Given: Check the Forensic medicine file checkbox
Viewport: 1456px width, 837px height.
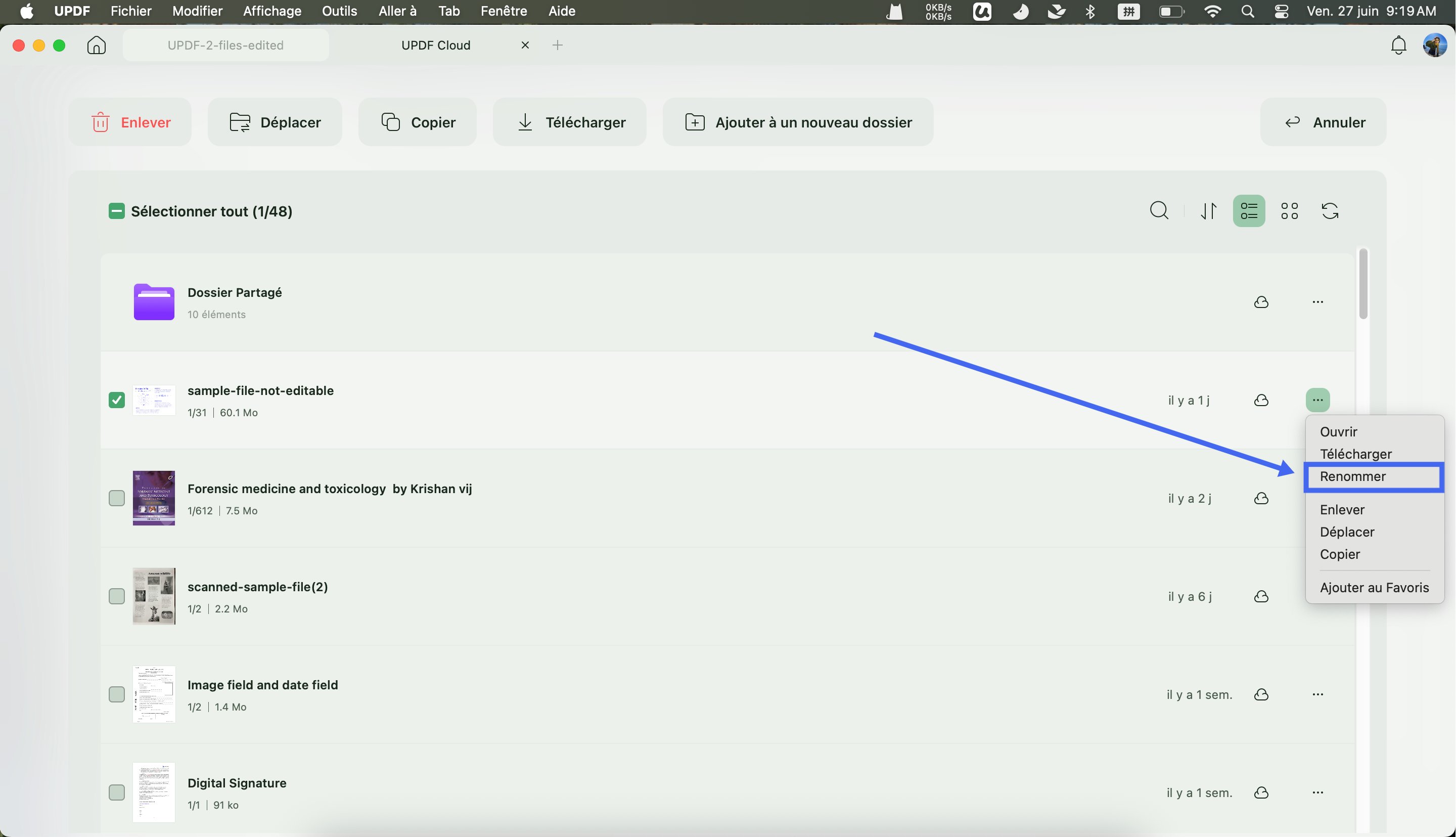Looking at the screenshot, I should (x=117, y=498).
